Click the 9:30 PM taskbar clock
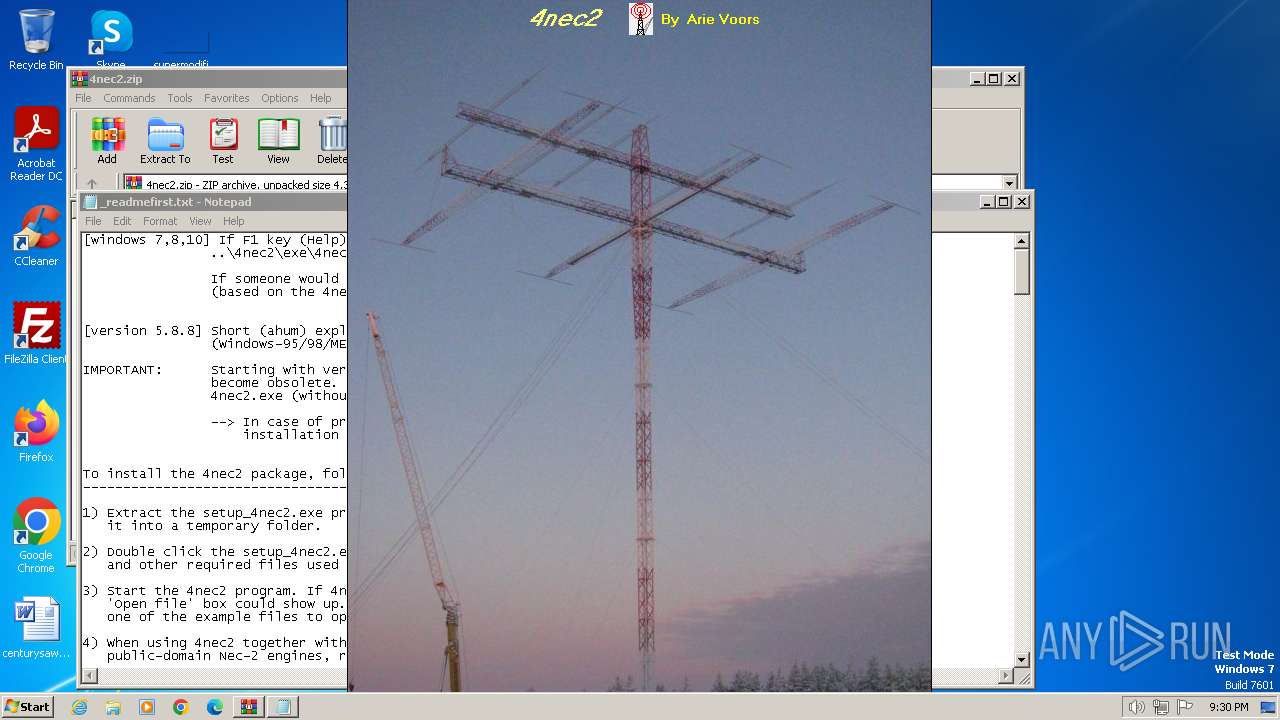This screenshot has height=720, width=1280. 1228,707
